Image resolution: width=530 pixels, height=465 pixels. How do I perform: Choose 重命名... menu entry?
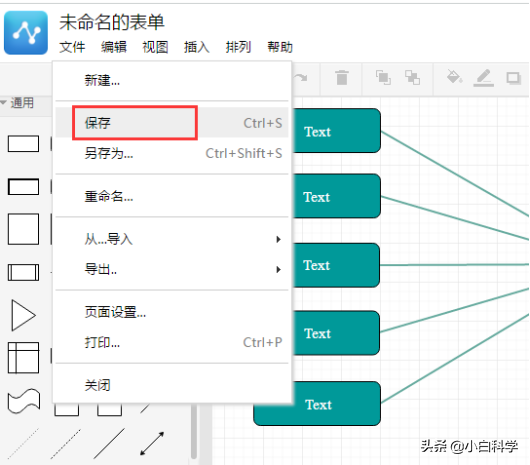172,196
